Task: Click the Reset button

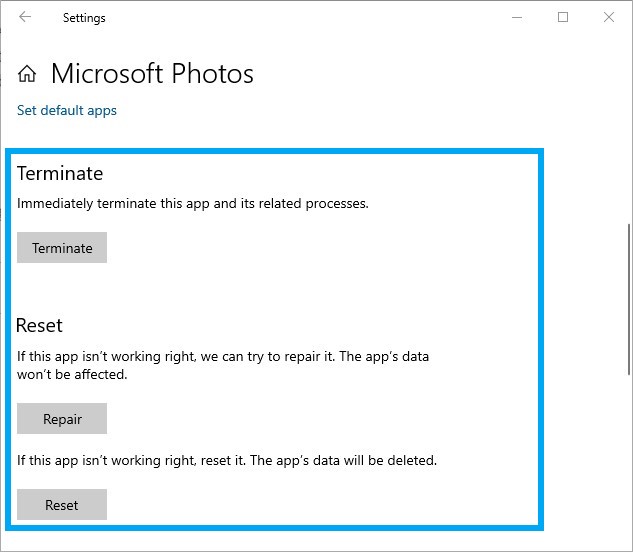Action: tap(62, 505)
